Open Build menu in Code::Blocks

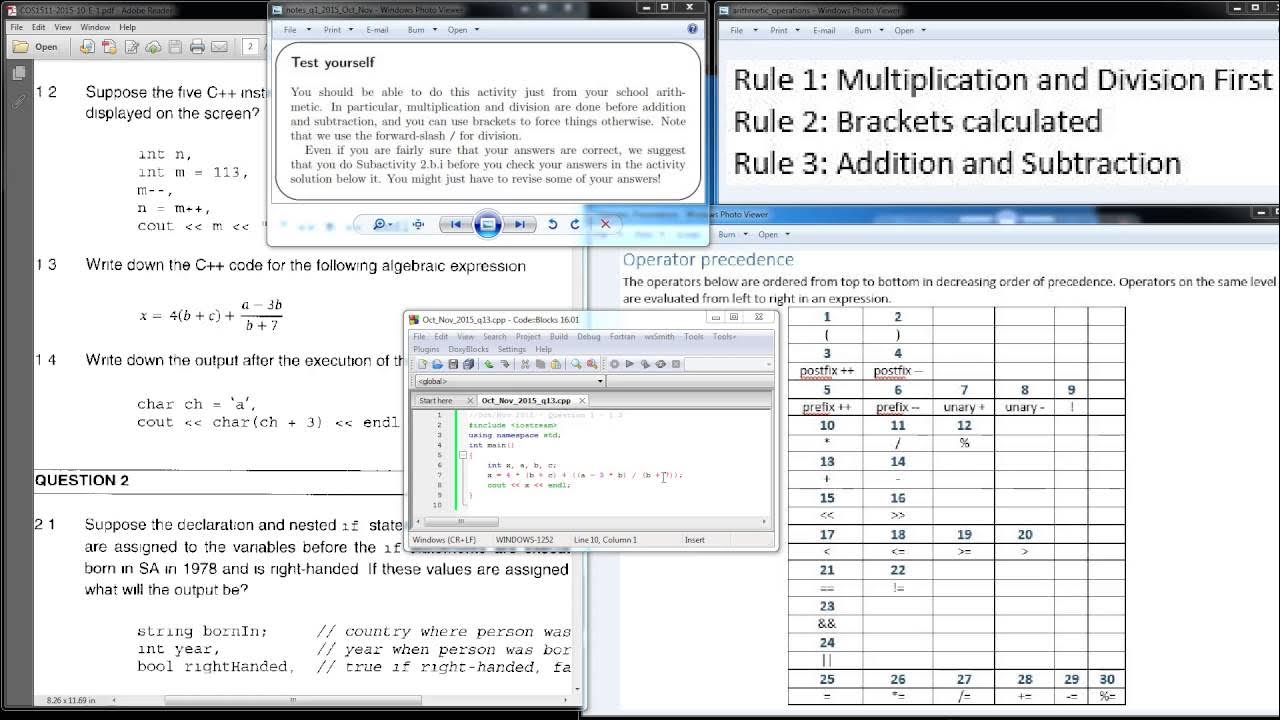[x=559, y=337]
